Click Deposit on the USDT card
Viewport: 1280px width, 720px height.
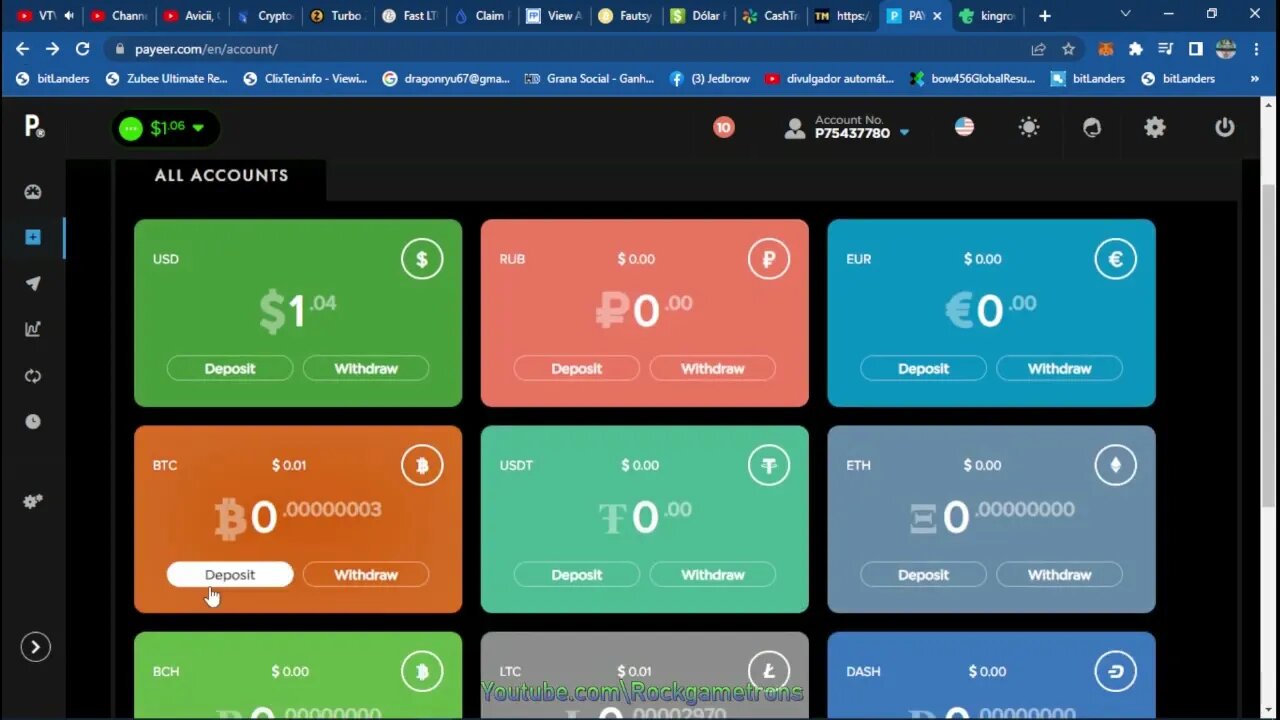pyautogui.click(x=577, y=574)
